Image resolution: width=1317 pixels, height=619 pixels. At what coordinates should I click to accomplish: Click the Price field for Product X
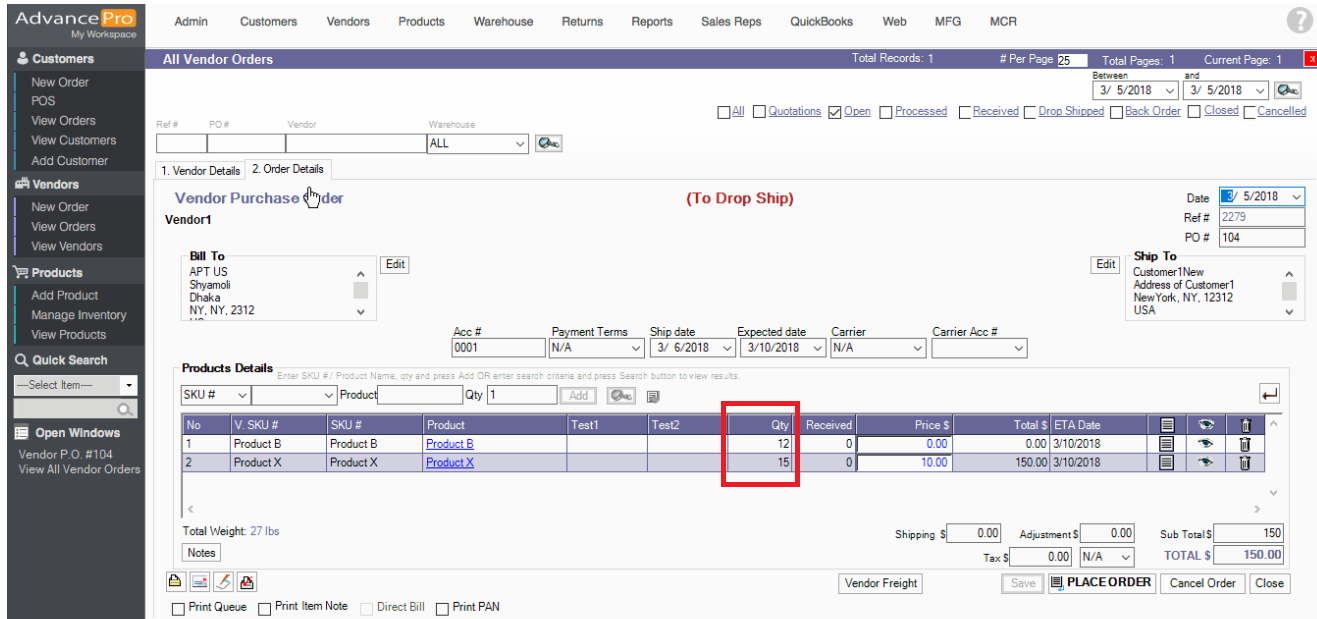tap(902, 463)
